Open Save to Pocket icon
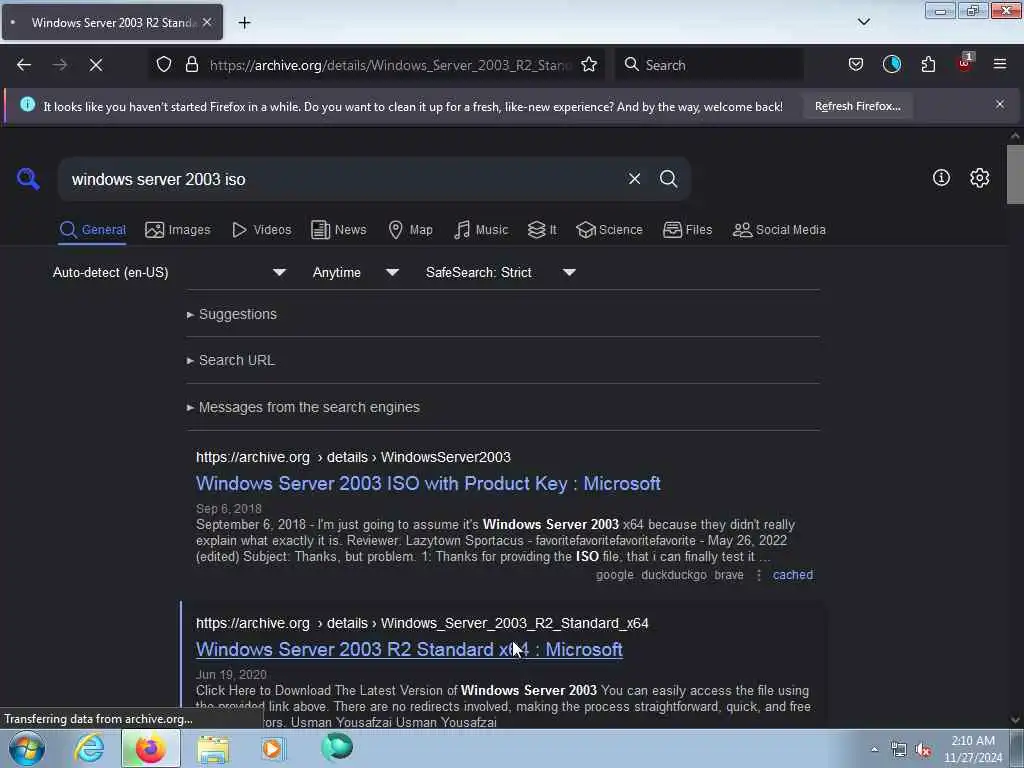The image size is (1024, 768). (856, 65)
